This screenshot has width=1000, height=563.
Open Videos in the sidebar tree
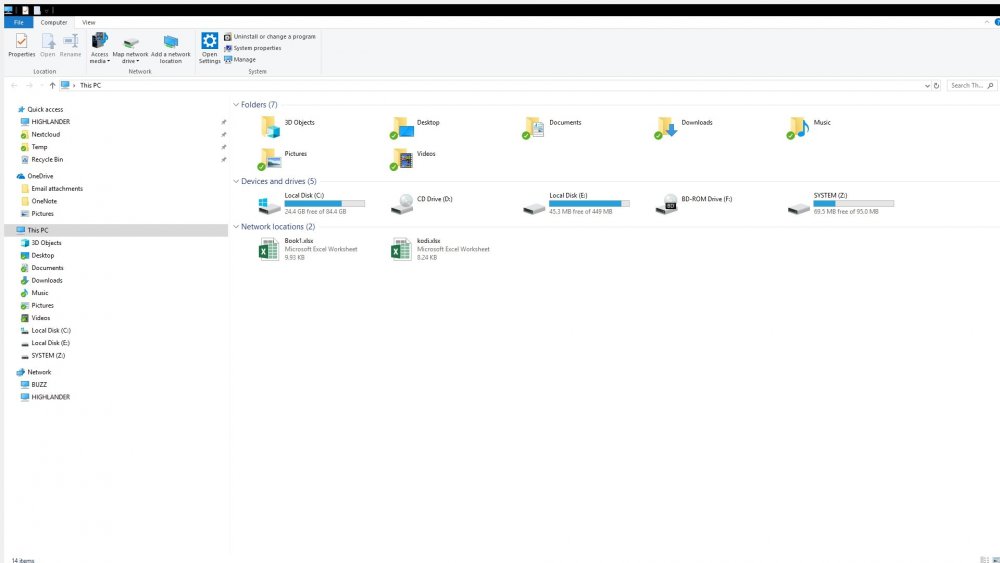click(x=40, y=318)
